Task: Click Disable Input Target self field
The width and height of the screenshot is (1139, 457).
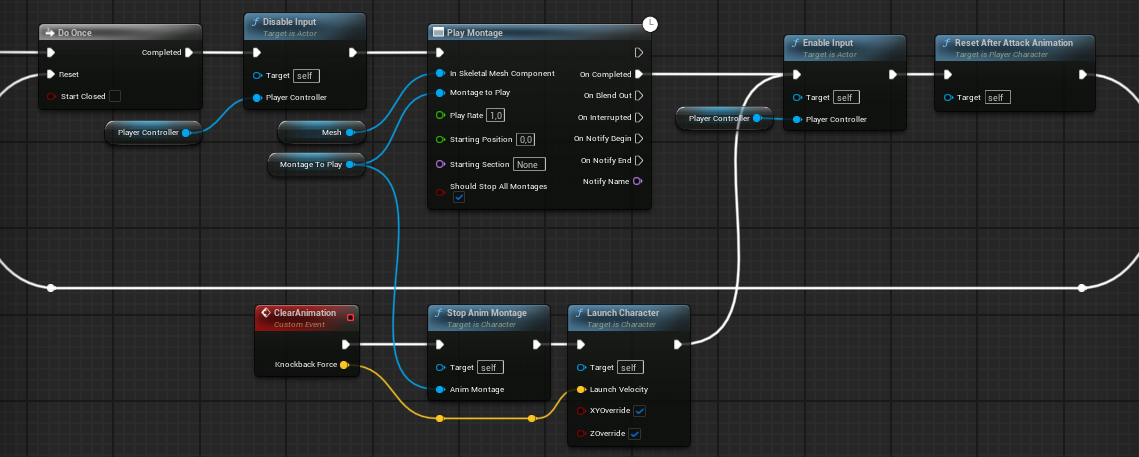Action: pyautogui.click(x=307, y=76)
